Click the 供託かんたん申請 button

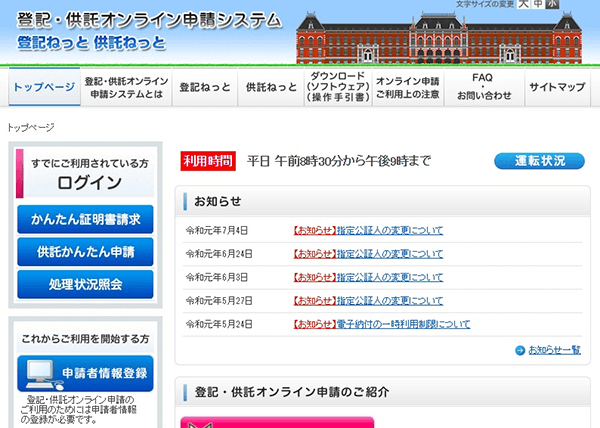pyautogui.click(x=85, y=251)
